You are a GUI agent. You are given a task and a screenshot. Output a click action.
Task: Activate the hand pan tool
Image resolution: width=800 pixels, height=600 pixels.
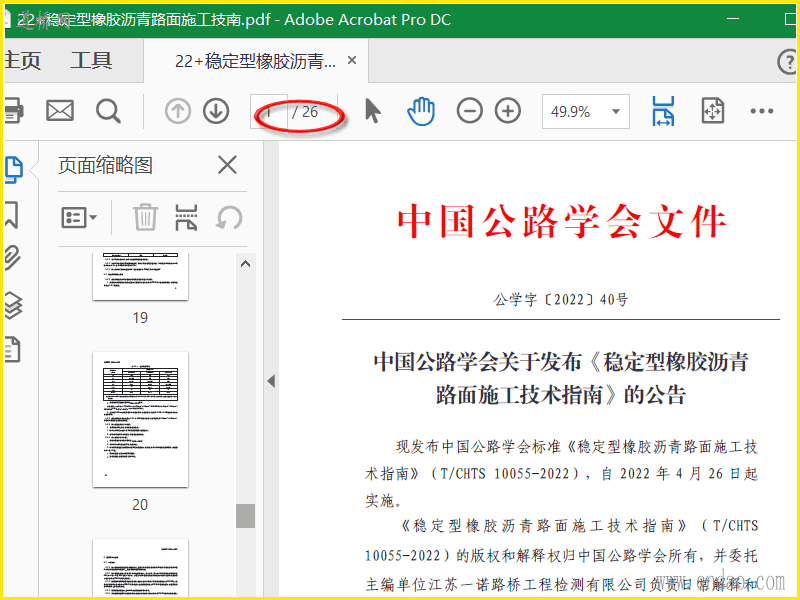421,111
